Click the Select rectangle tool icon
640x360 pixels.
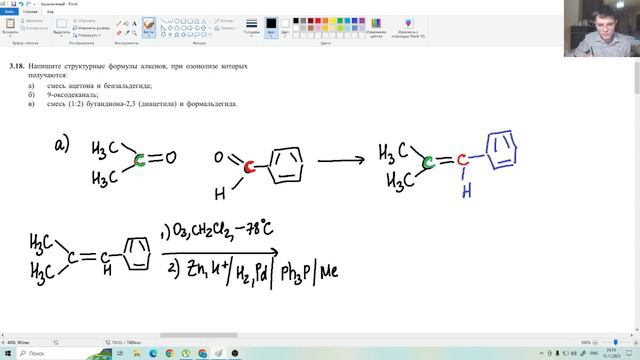(x=61, y=23)
